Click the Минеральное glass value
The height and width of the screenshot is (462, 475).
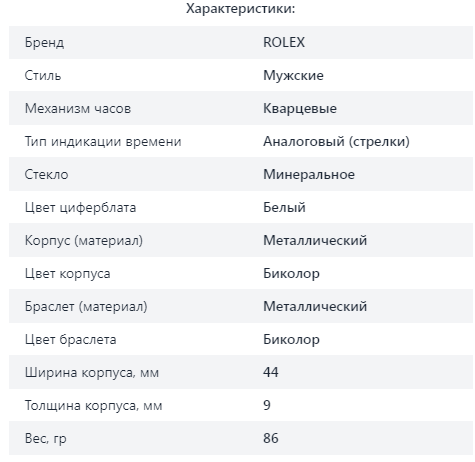309,175
